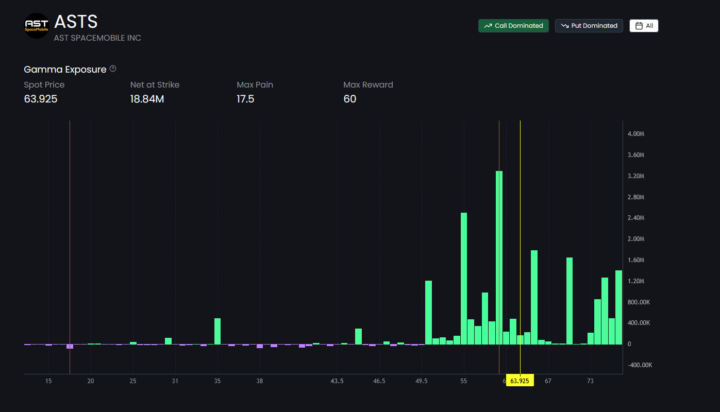Click the AST SpaceMobile logo icon
Screen dimensions: 720x412
(x=36, y=26)
